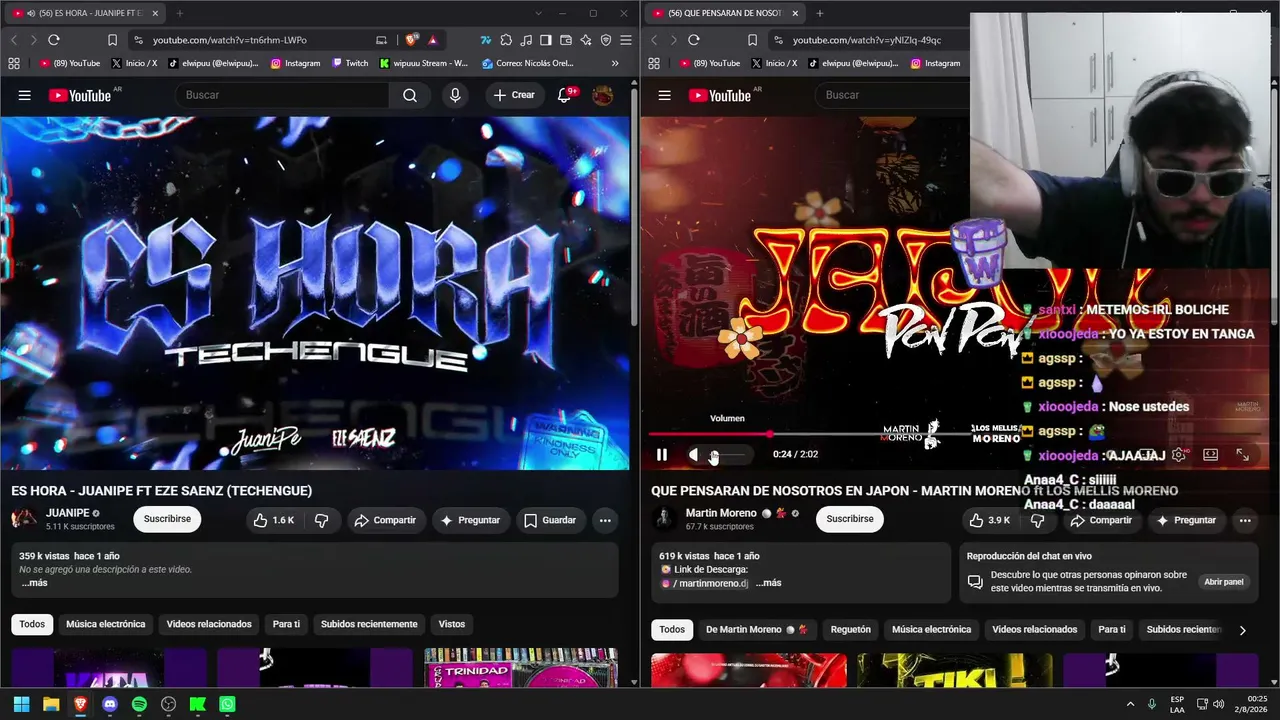Open Windows Start menu
The height and width of the screenshot is (720, 1280).
(x=22, y=704)
